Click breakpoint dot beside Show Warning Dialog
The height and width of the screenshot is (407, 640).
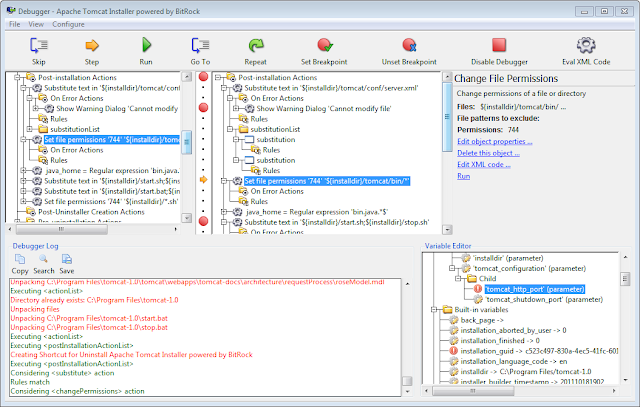tap(203, 108)
